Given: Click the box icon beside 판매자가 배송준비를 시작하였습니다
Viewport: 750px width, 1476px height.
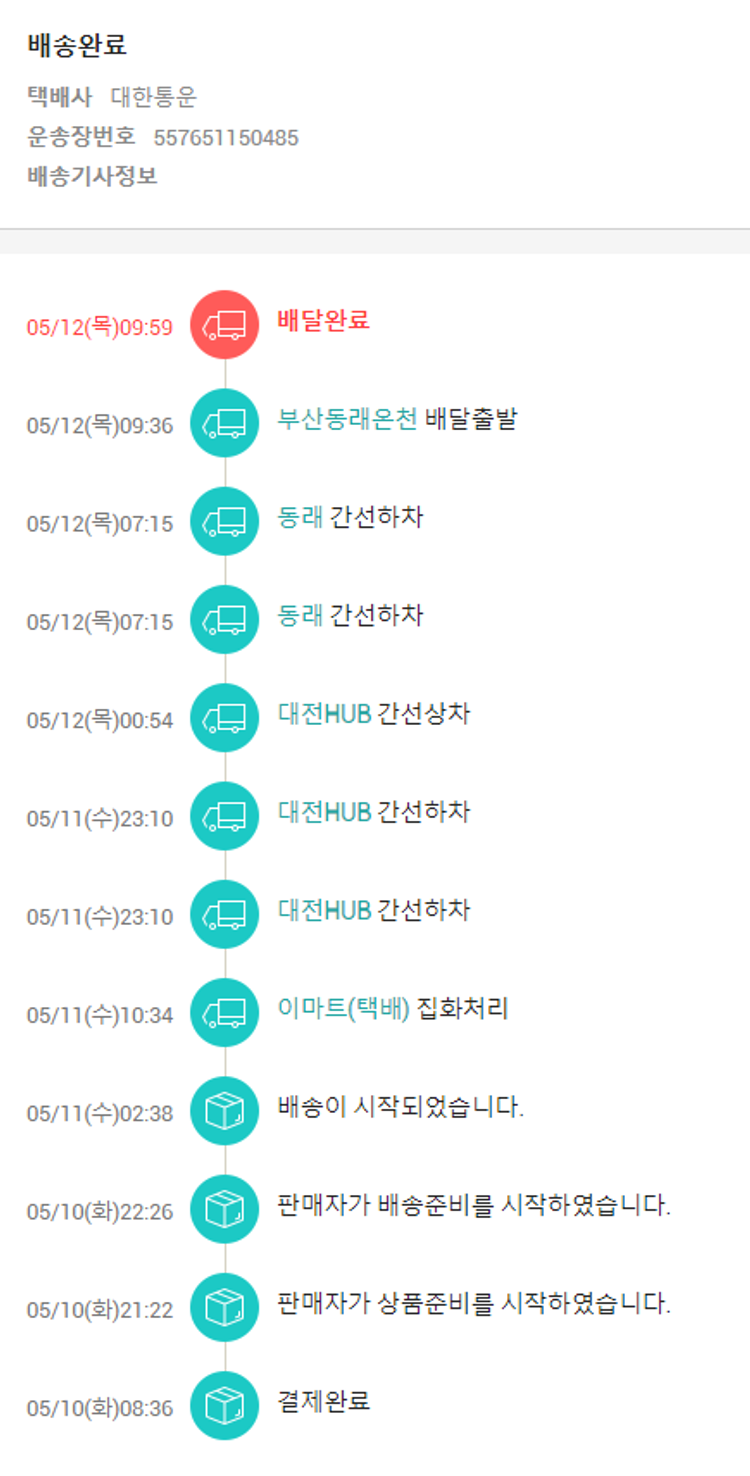Looking at the screenshot, I should tap(224, 1209).
